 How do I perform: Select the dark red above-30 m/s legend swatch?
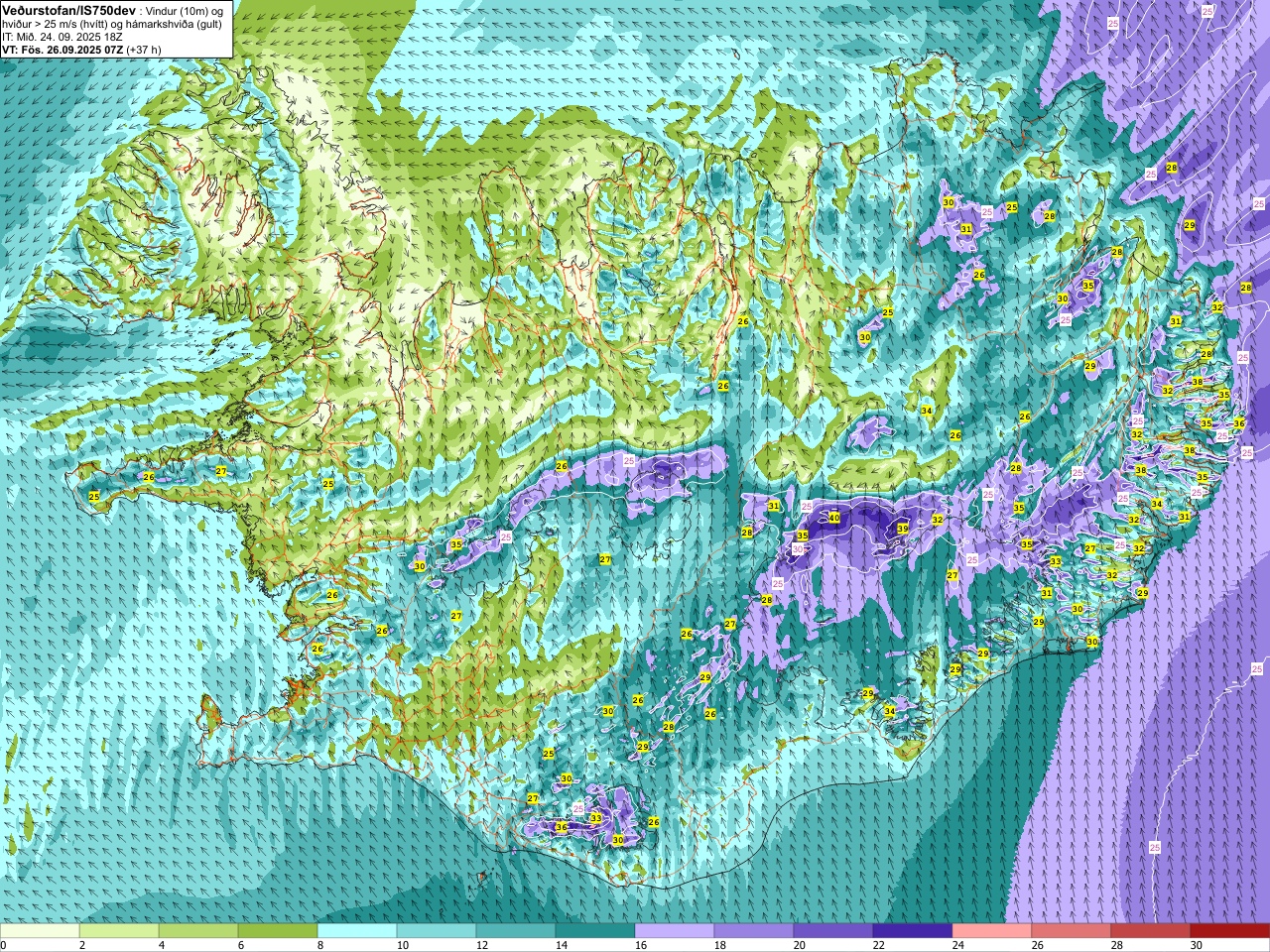tap(1230, 931)
